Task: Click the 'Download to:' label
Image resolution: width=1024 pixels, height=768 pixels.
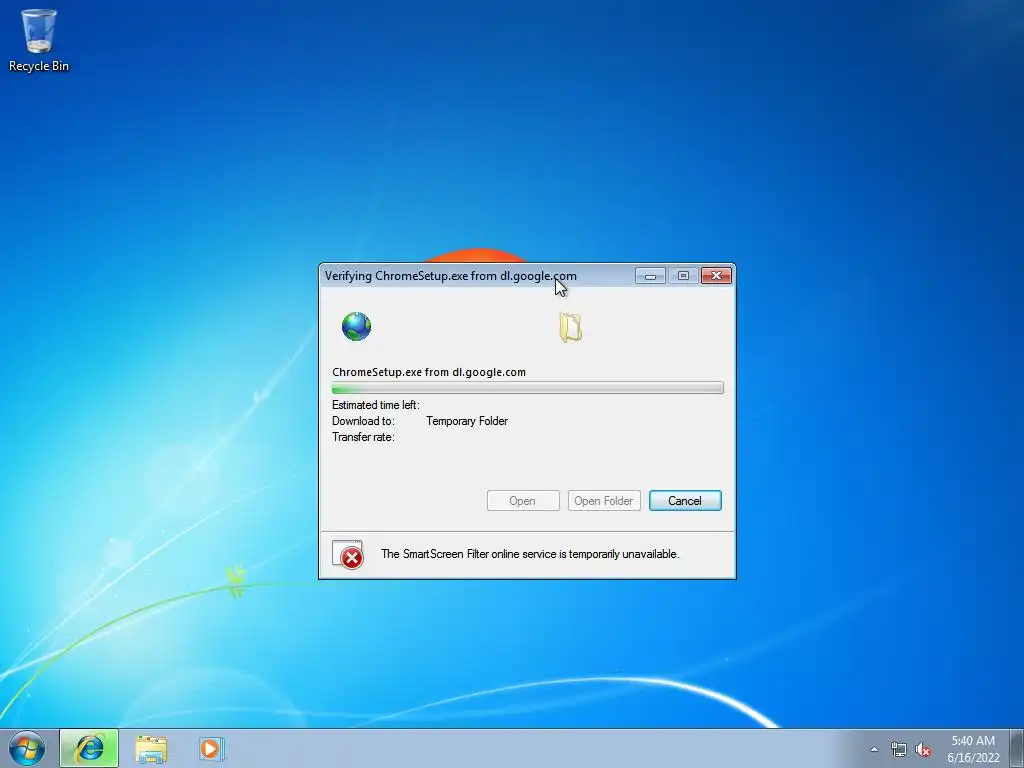Action: [363, 421]
